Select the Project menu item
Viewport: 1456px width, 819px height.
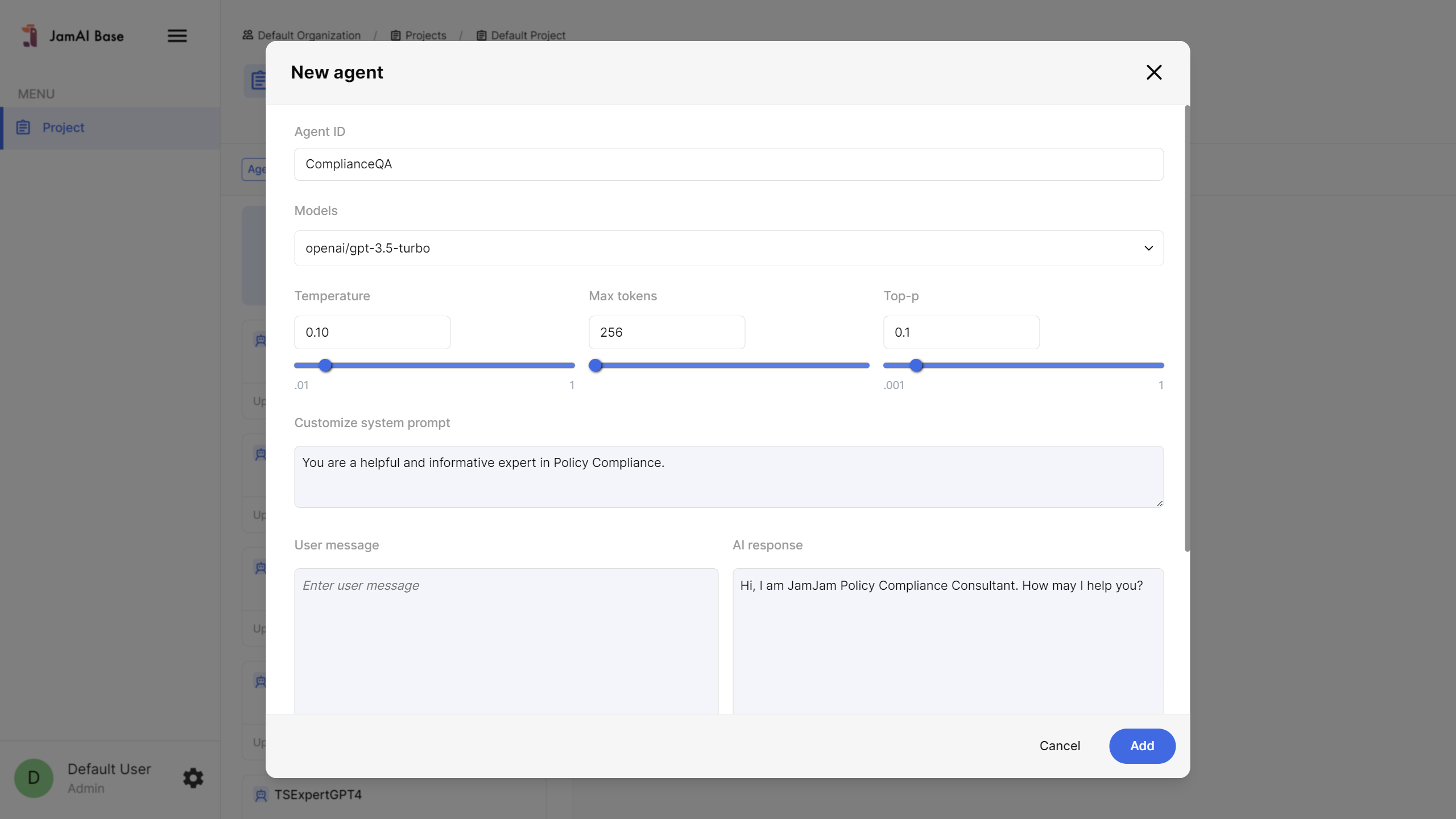click(x=63, y=127)
